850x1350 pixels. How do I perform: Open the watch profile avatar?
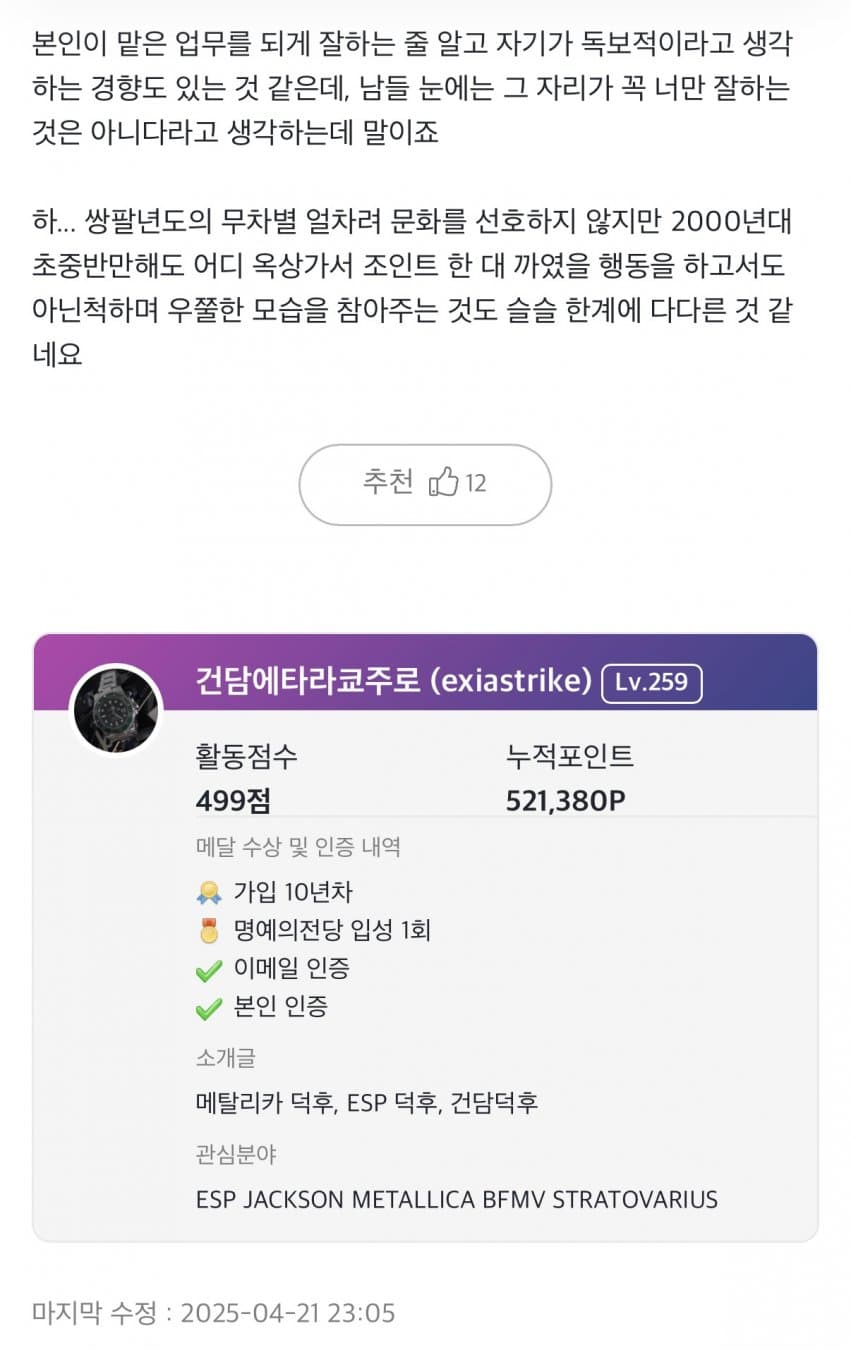tap(115, 709)
